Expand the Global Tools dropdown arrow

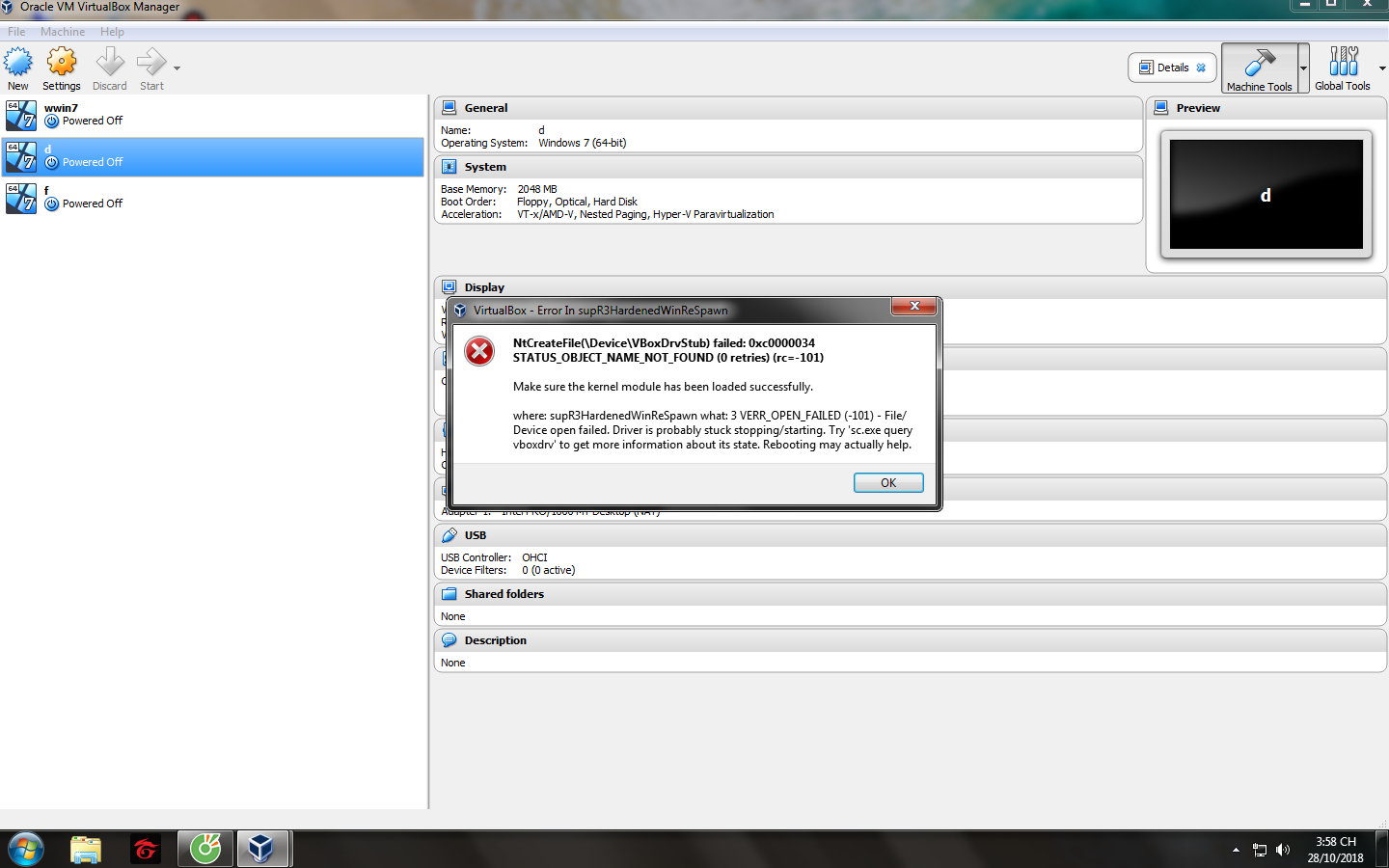(x=1382, y=68)
